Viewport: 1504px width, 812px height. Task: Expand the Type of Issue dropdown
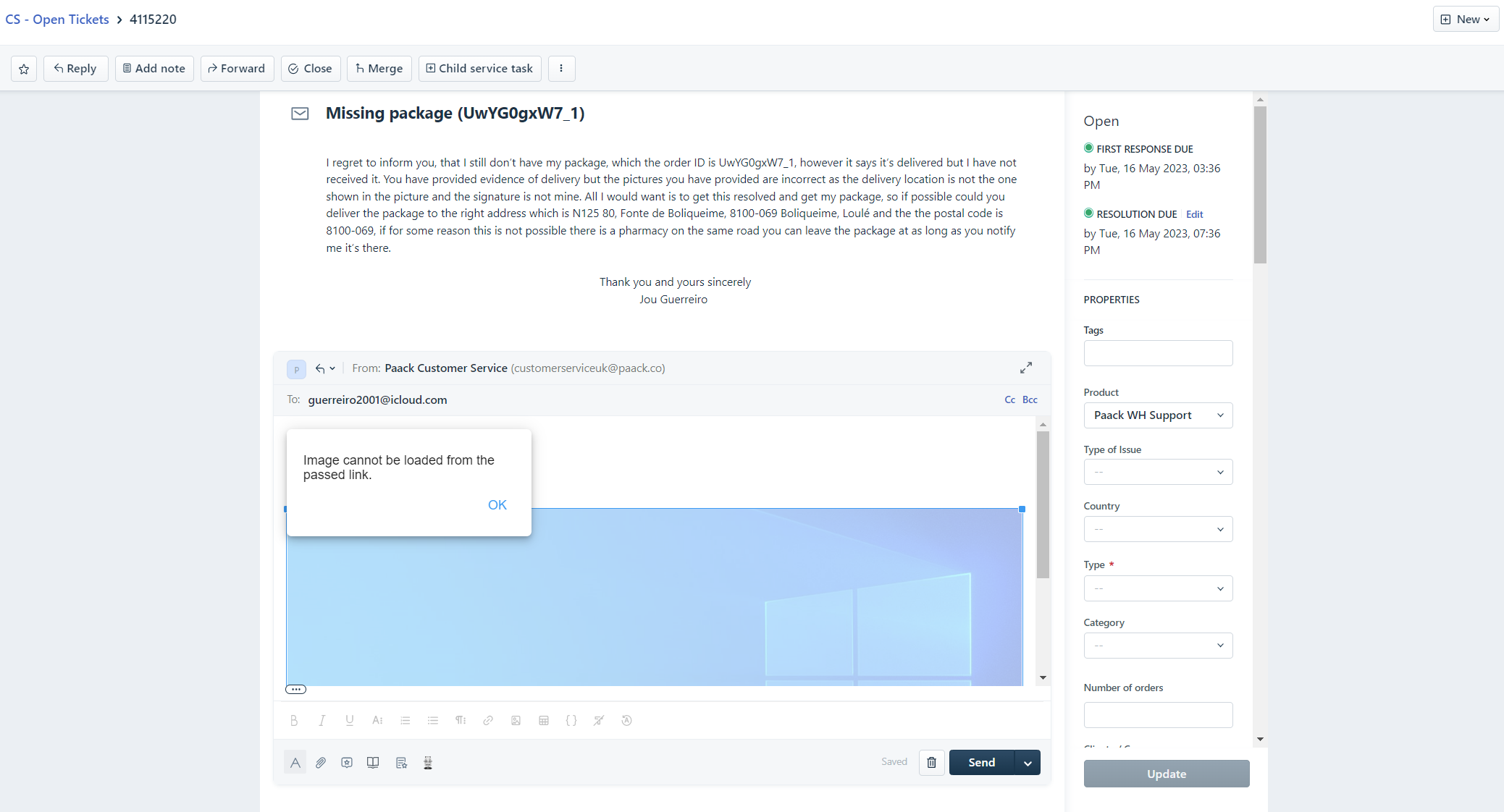pyautogui.click(x=1157, y=472)
